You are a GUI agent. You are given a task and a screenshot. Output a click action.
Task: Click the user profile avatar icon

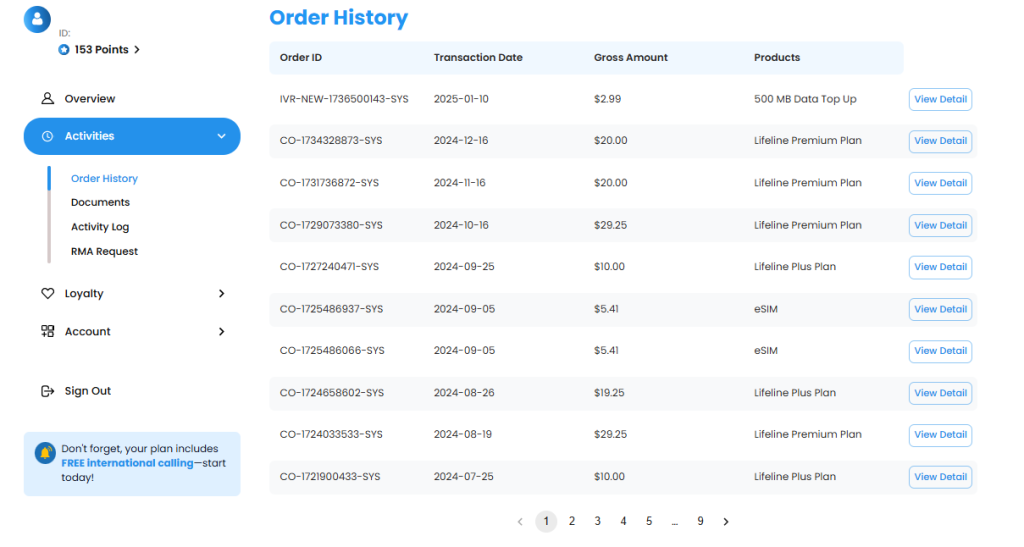[x=37, y=19]
